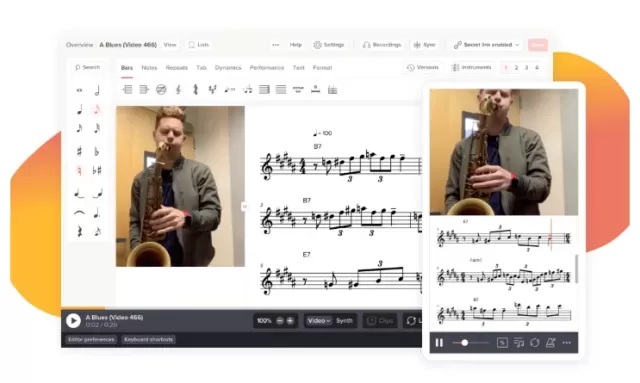Increase playback speed with plus button
Image resolution: width=640 pixels, height=383 pixels.
pyautogui.click(x=290, y=321)
